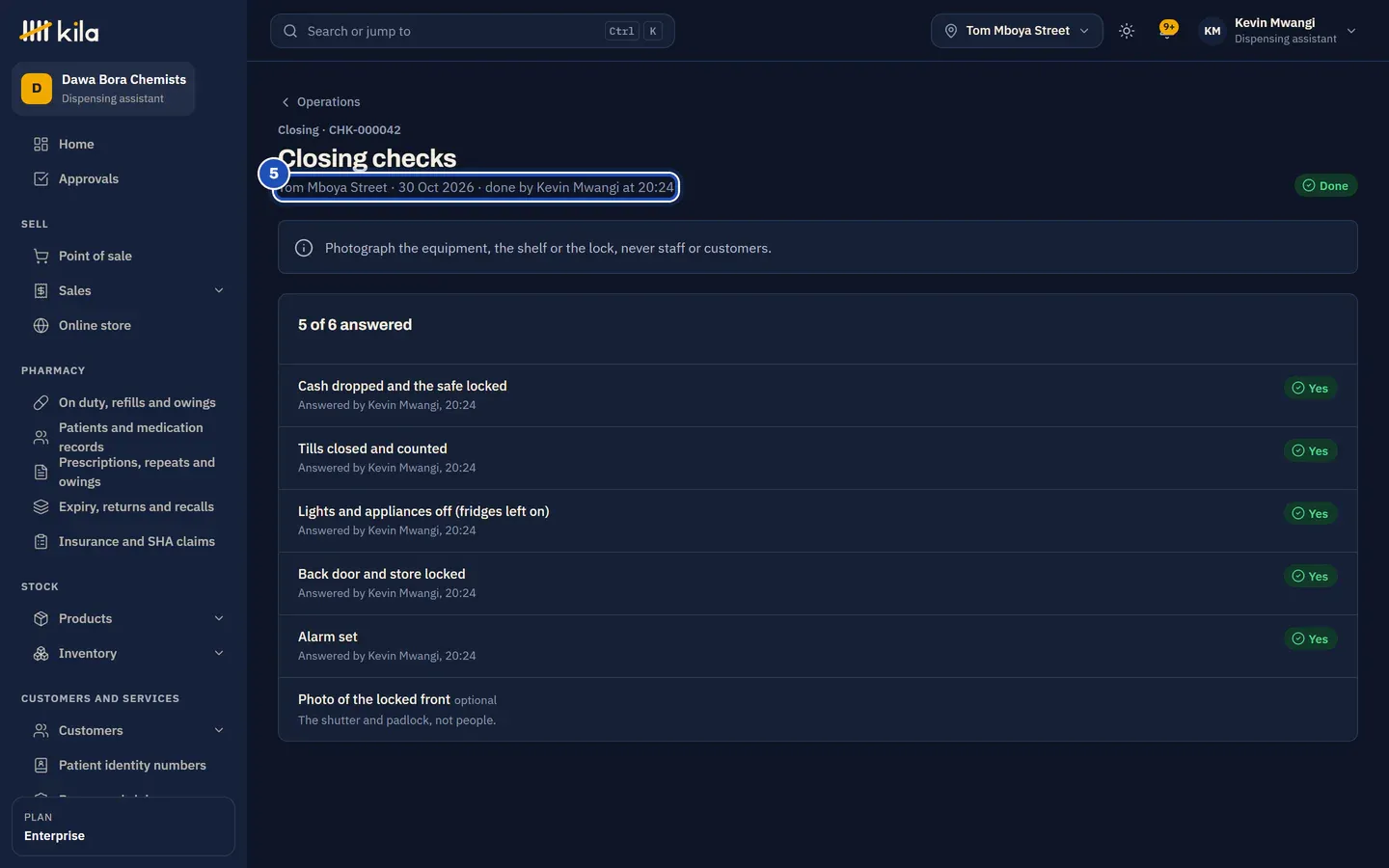Open Point of sale cart icon

coord(41,256)
